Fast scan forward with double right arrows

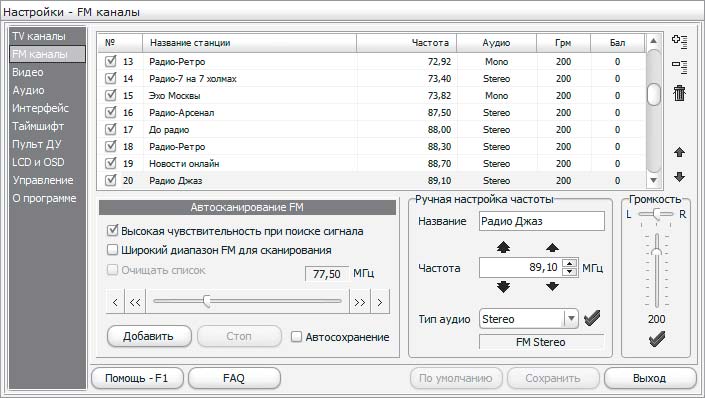[x=360, y=302]
